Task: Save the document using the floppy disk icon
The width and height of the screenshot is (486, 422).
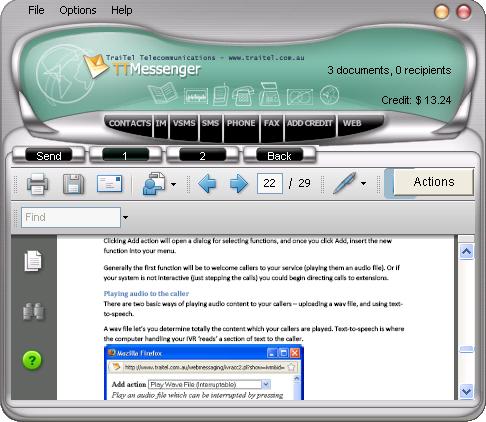Action: coord(73,184)
